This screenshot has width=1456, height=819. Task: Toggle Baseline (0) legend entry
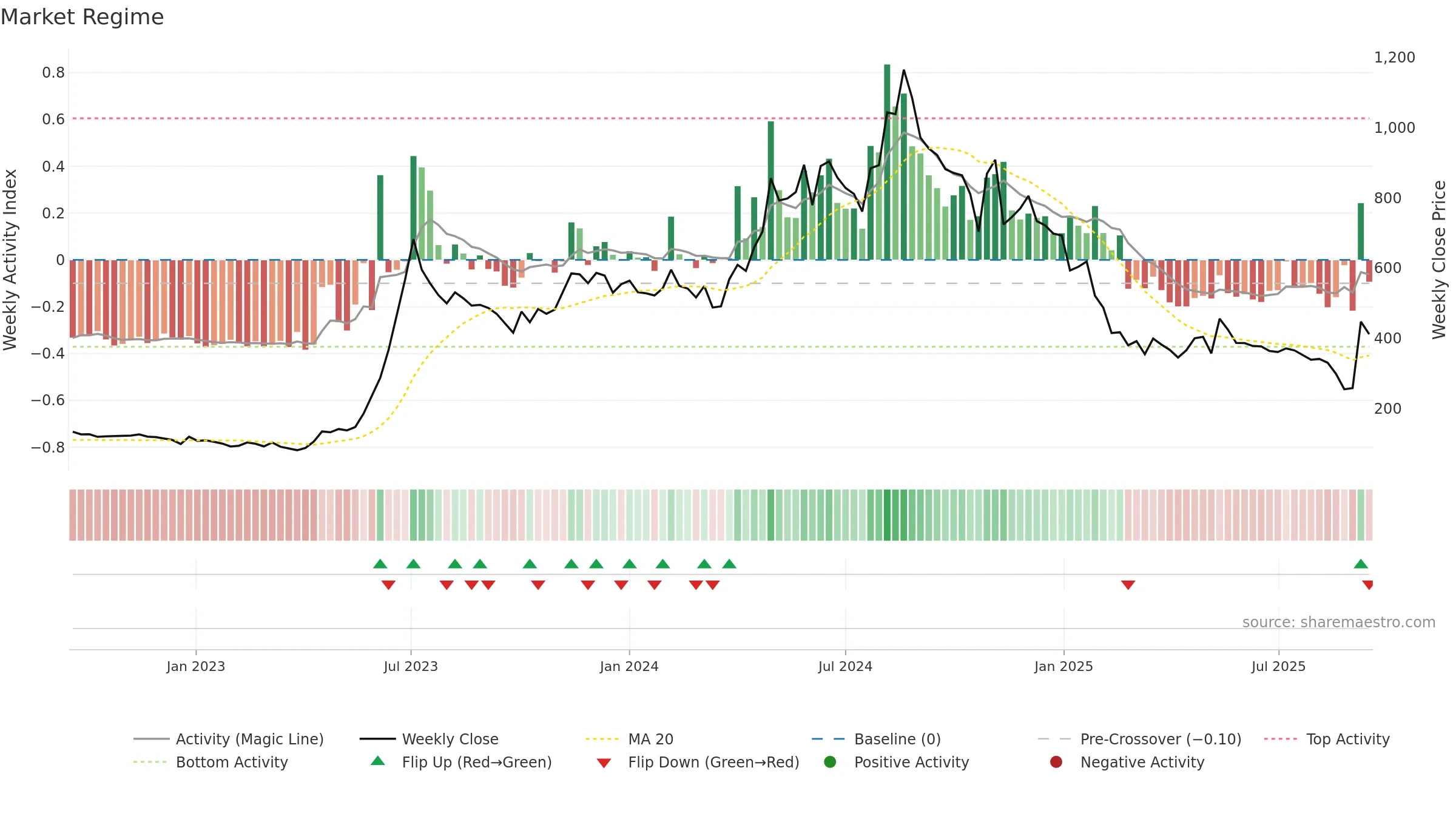876,739
